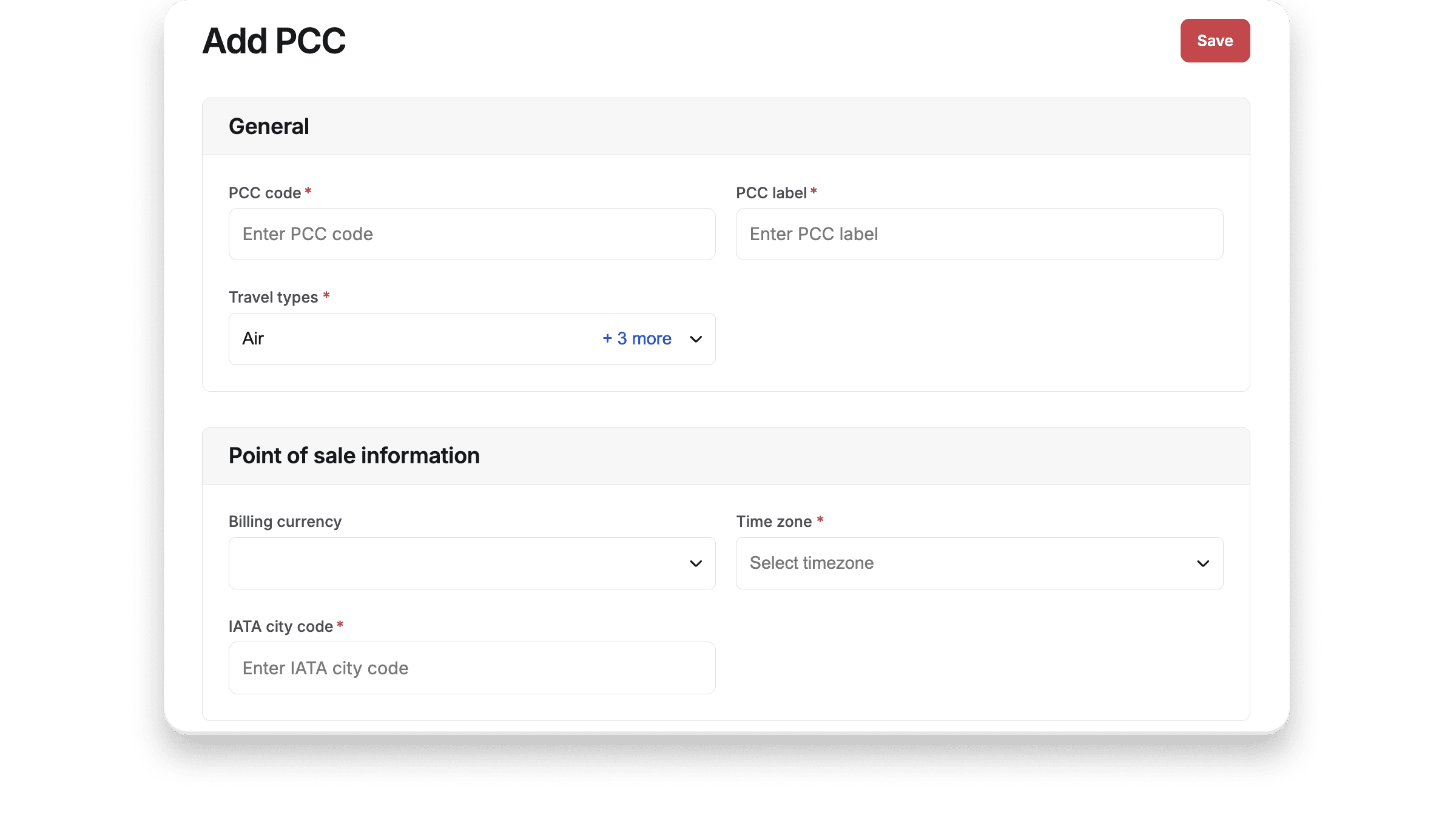The width and height of the screenshot is (1456, 815).
Task: Select the 'Air' value in Travel types
Action: [253, 338]
